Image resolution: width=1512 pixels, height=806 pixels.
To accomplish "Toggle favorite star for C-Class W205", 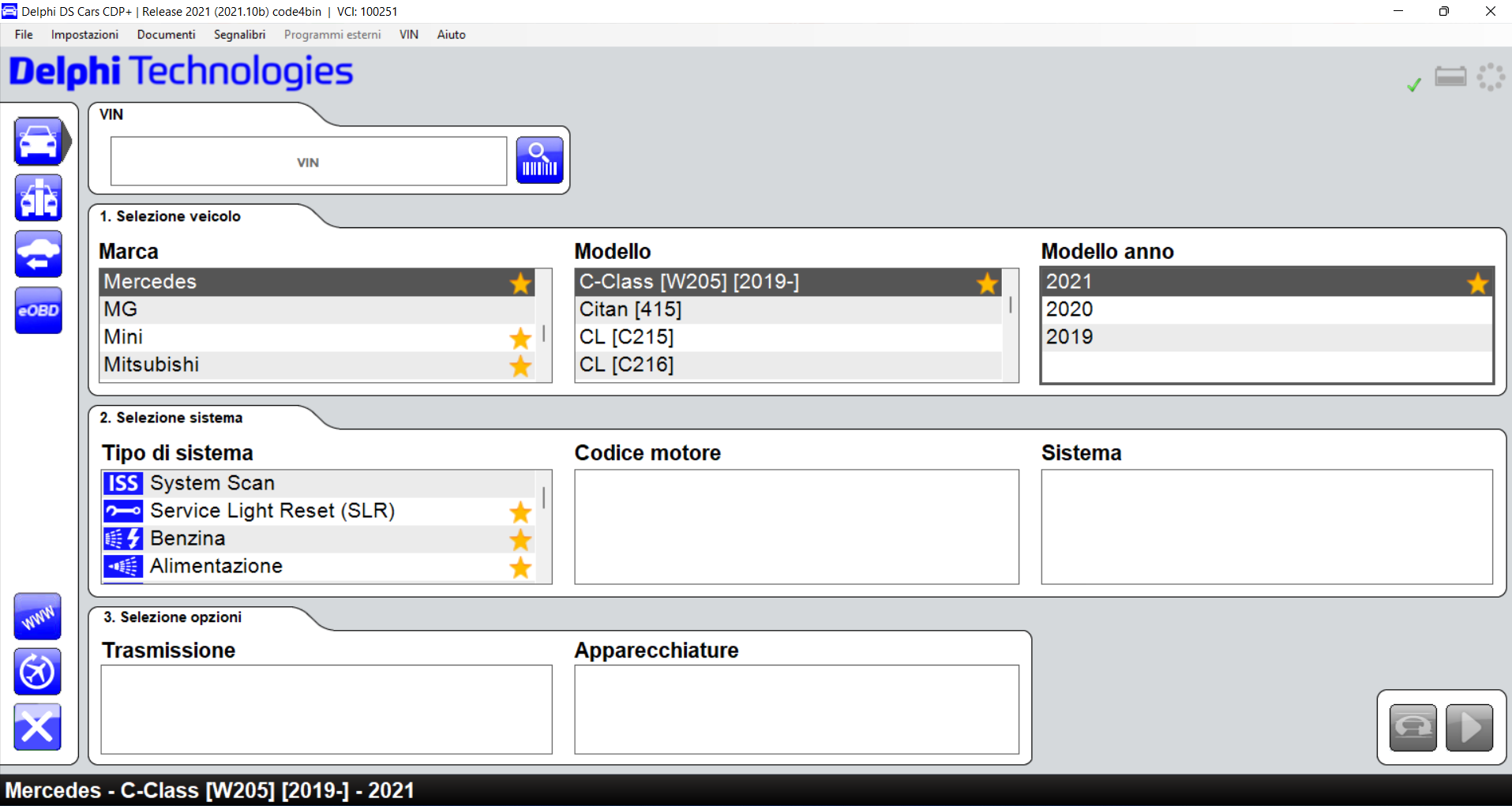I will 987,283.
